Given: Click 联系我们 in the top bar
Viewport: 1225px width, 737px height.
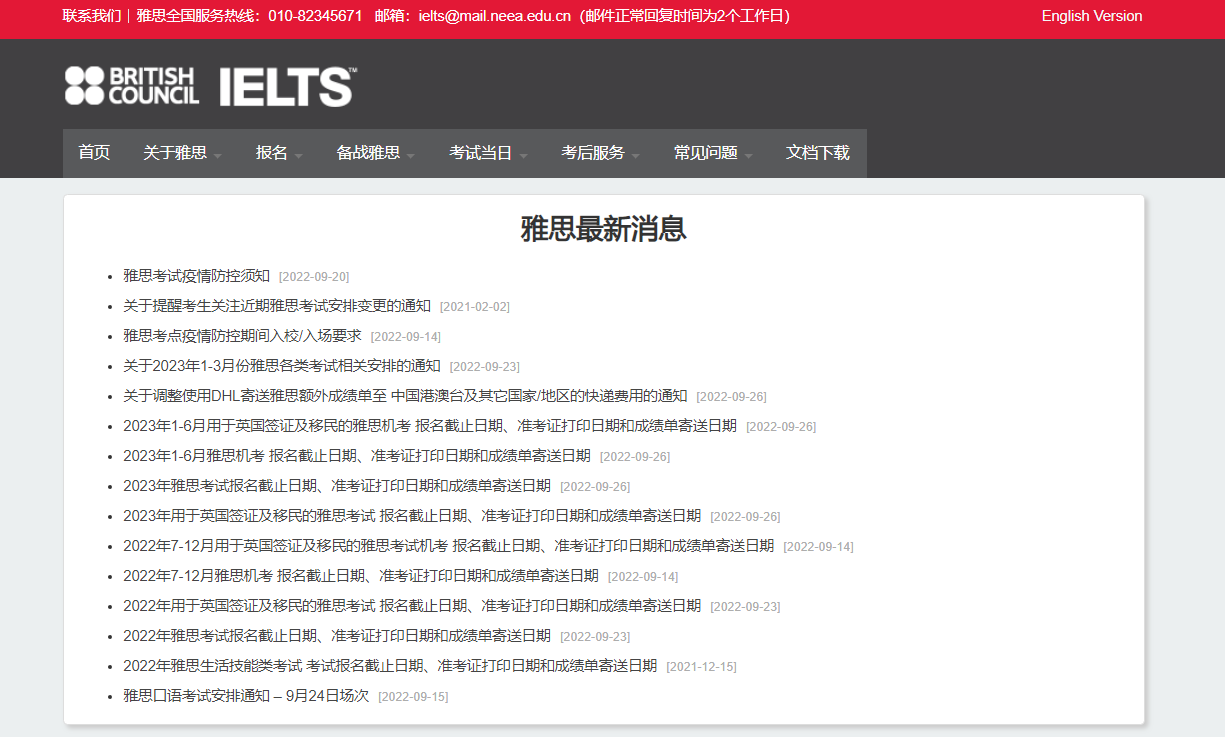Looking at the screenshot, I should click(92, 16).
